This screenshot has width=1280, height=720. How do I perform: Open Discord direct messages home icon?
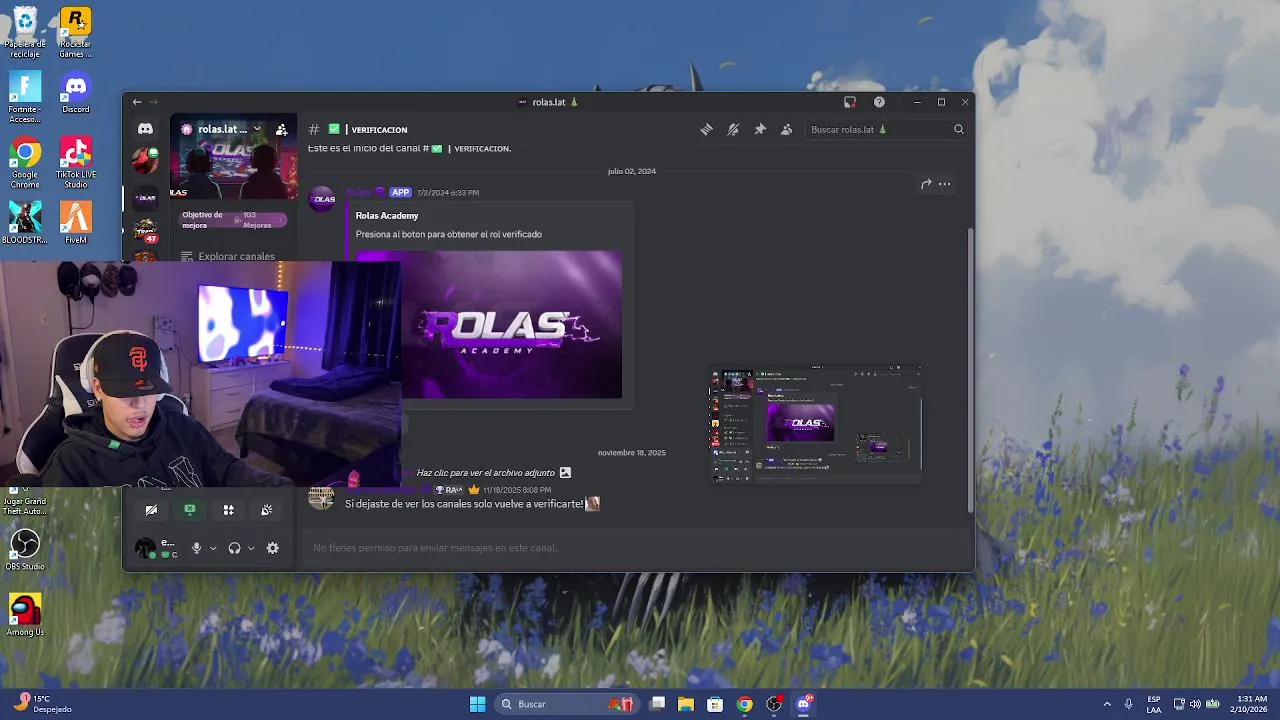pos(145,129)
